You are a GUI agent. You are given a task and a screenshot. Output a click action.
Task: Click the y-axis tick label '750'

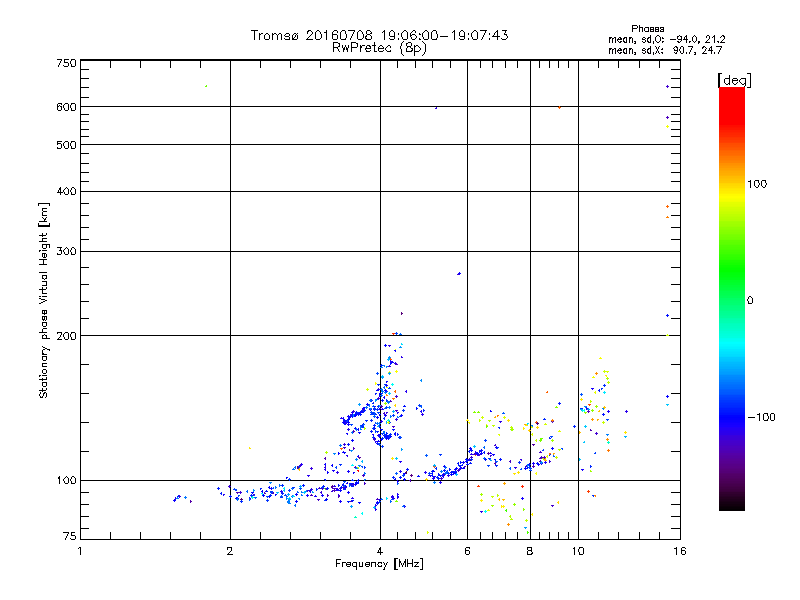(x=66, y=63)
